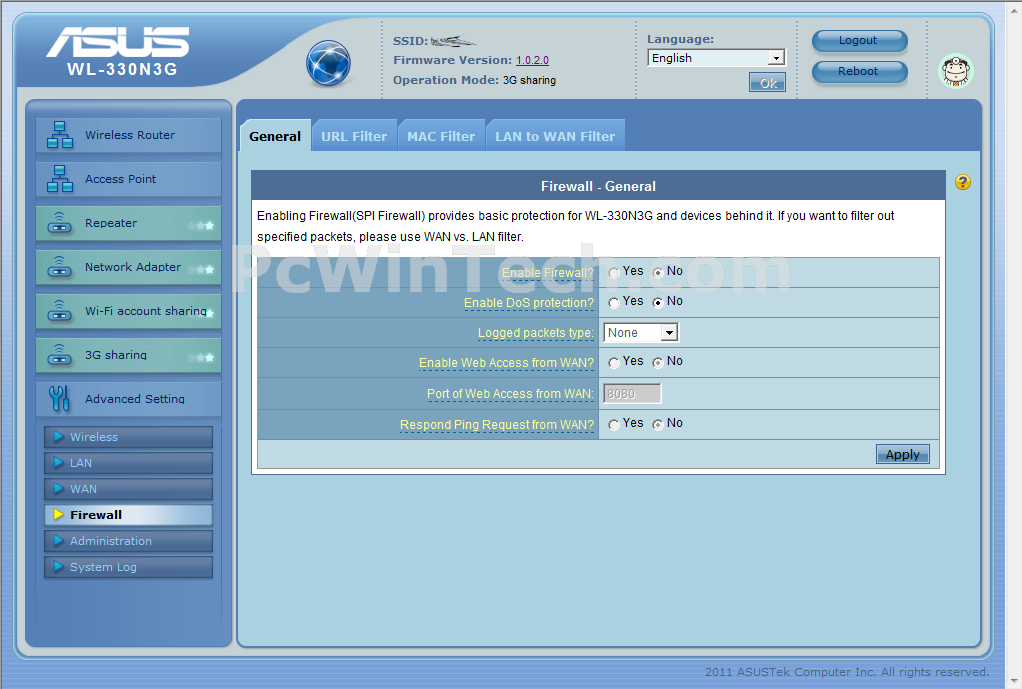Set Enable Web Access from WAN to Yes
Screen dimensions: 1022x689
coord(614,362)
